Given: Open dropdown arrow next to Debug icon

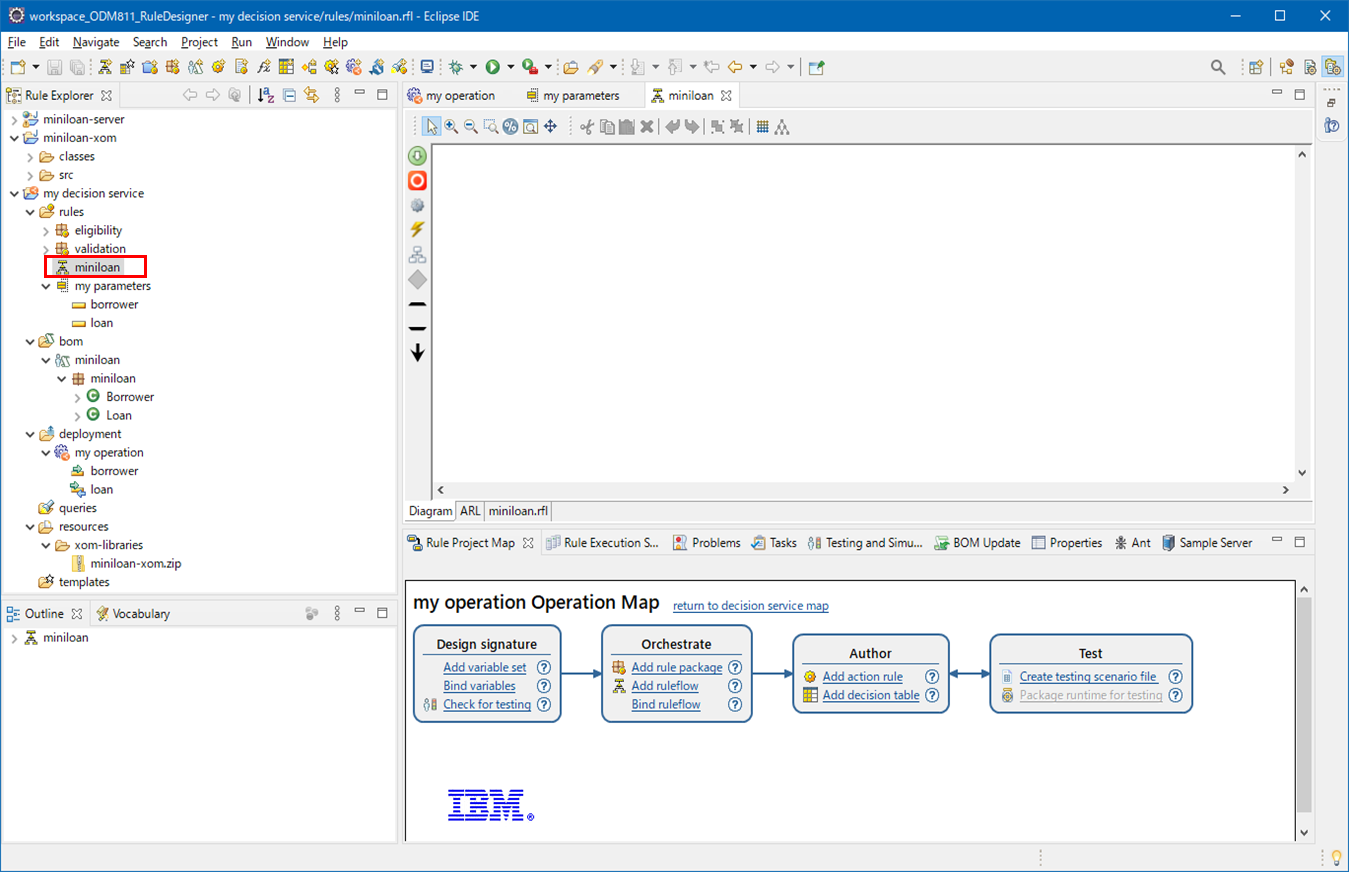Looking at the screenshot, I should [x=474, y=67].
